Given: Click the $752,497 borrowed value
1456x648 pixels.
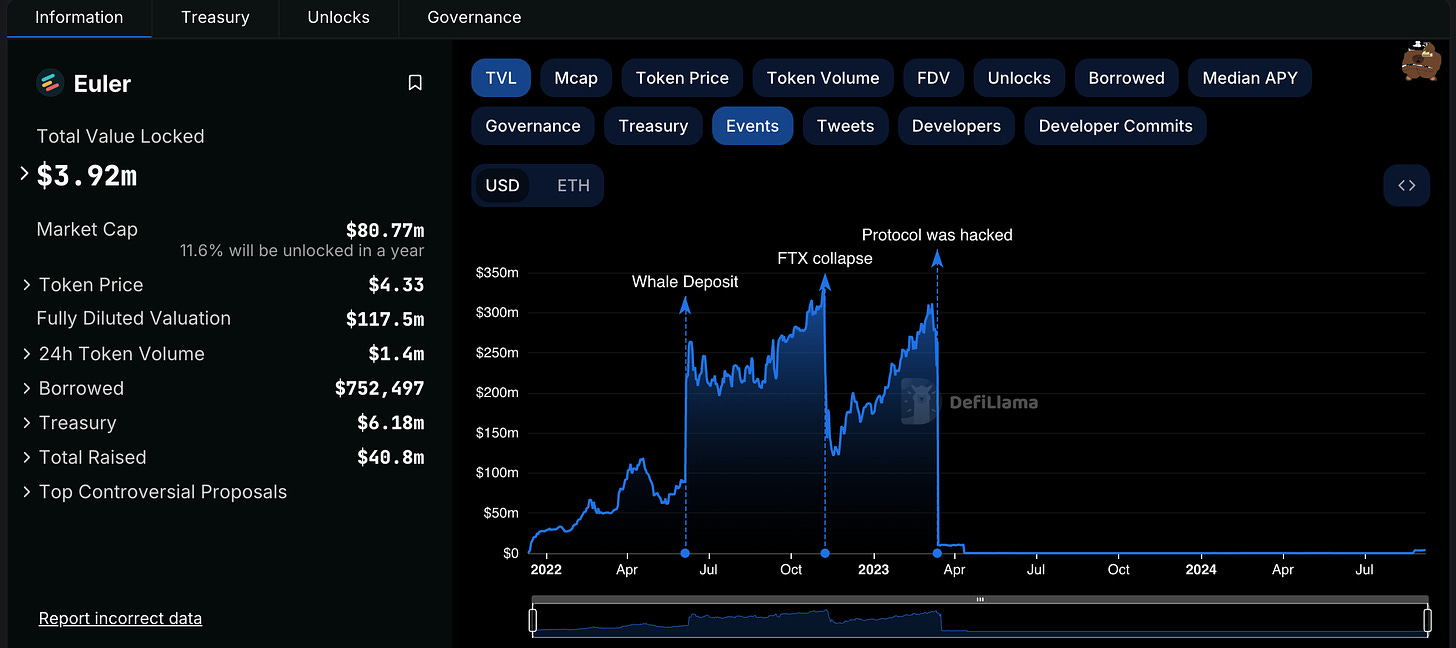Looking at the screenshot, I should (x=379, y=388).
